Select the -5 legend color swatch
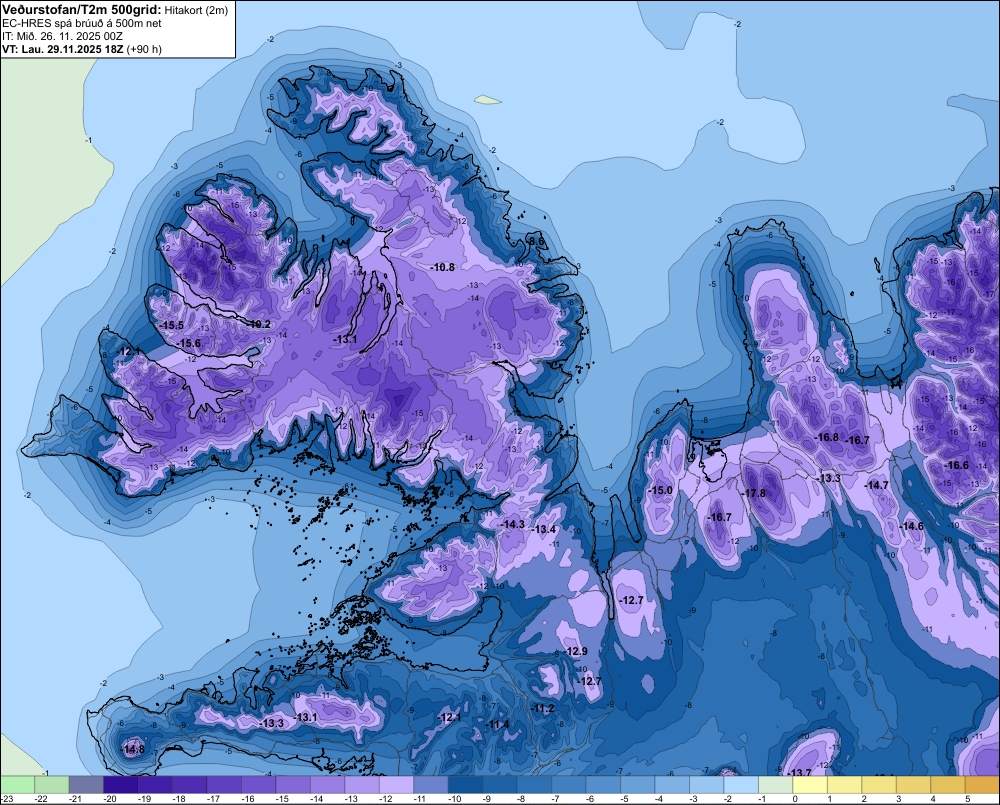 tap(637, 785)
